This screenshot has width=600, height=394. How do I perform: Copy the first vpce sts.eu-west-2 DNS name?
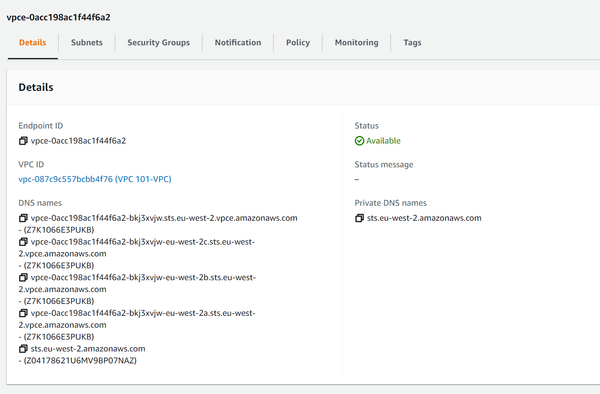[x=23, y=218]
